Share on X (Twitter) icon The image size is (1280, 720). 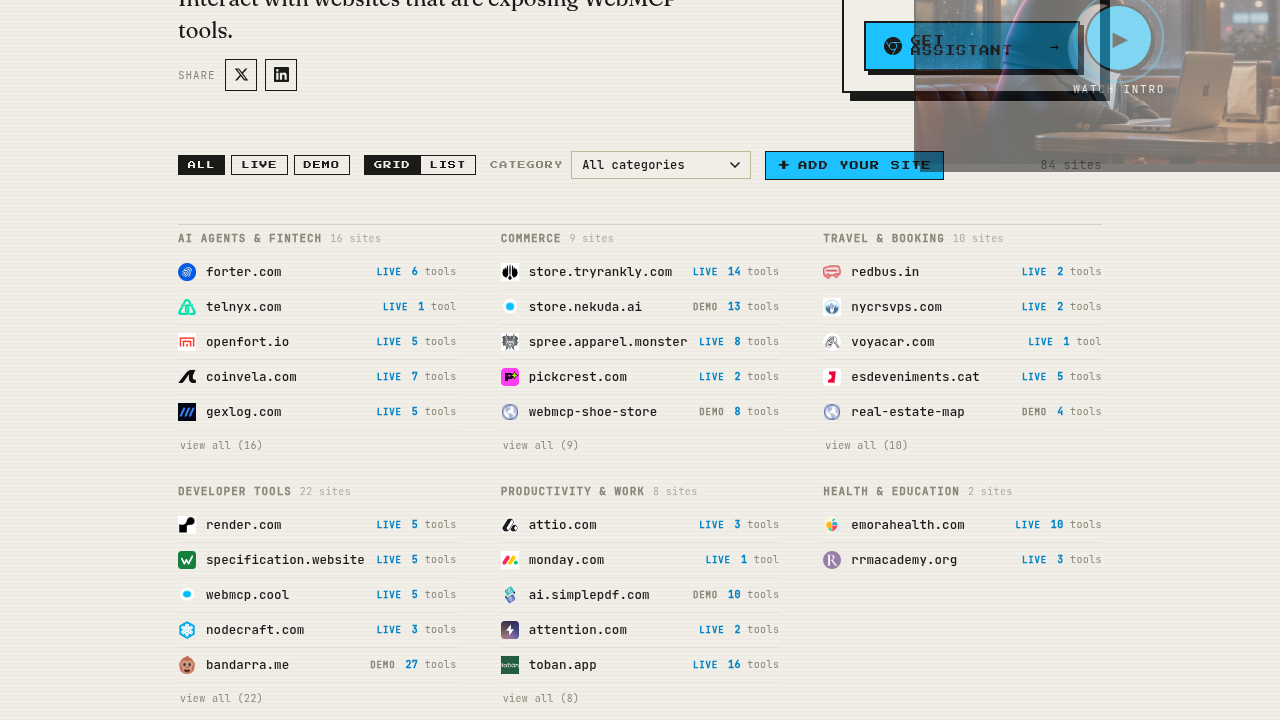241,75
